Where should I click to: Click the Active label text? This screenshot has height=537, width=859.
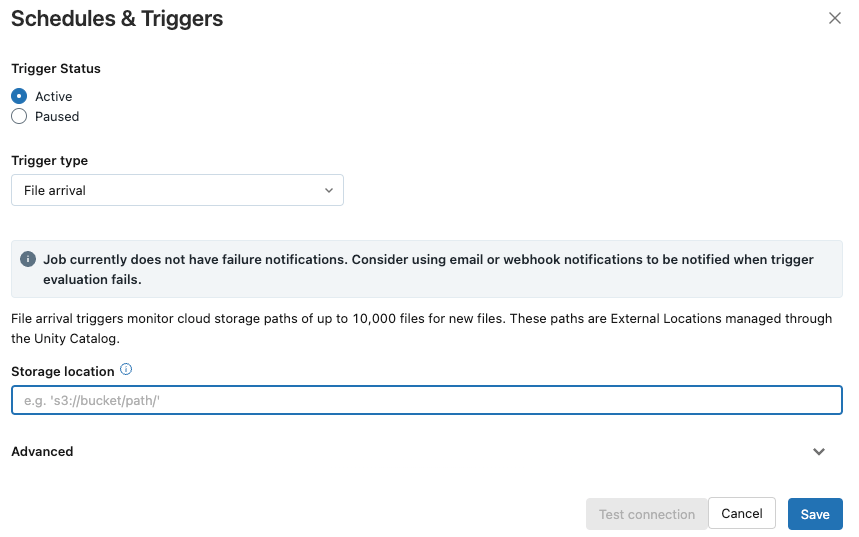[x=54, y=96]
